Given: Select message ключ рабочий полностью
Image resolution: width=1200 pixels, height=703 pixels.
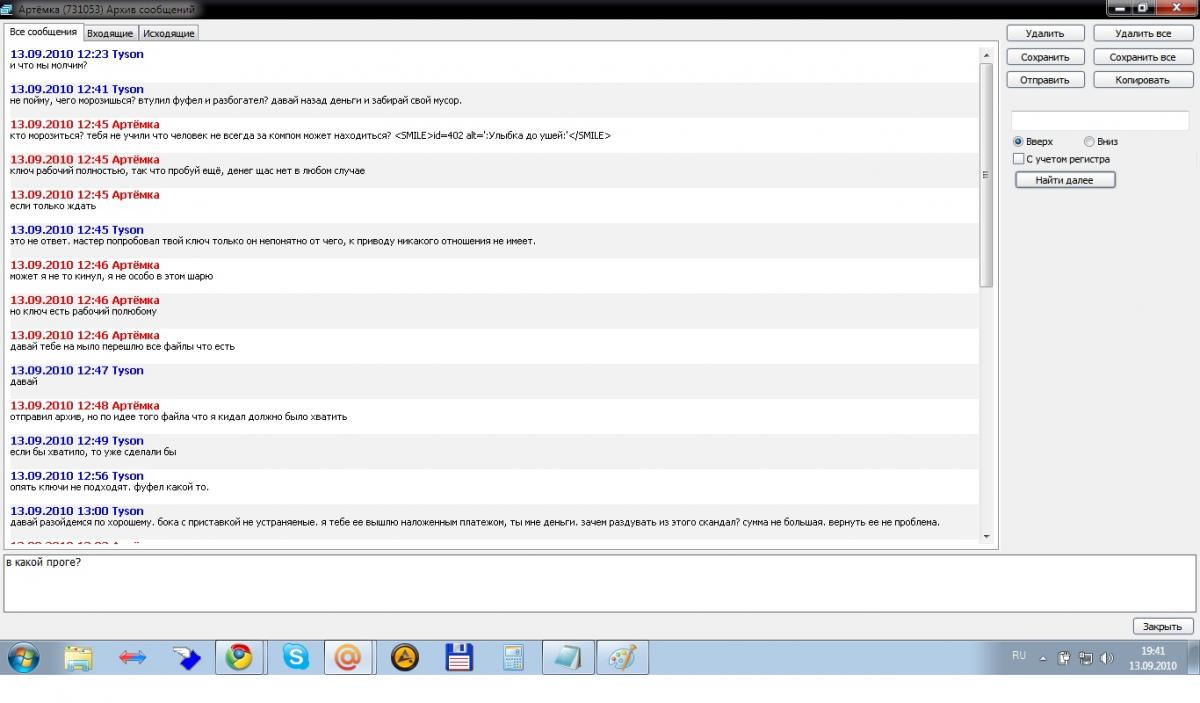Looking at the screenshot, I should click(187, 171).
